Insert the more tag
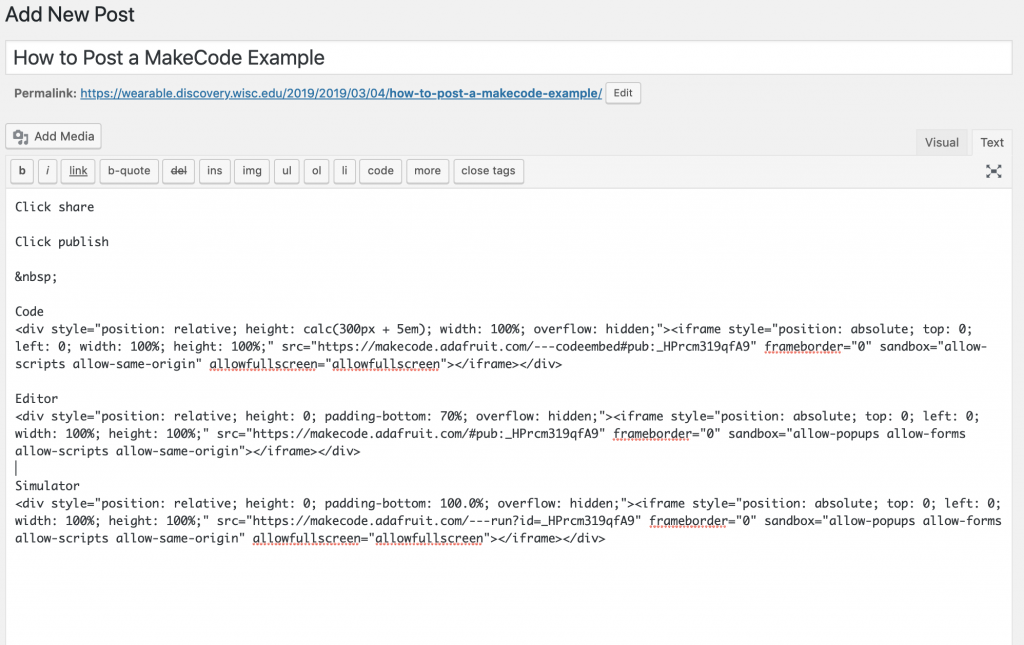This screenshot has height=645, width=1024. [x=427, y=171]
